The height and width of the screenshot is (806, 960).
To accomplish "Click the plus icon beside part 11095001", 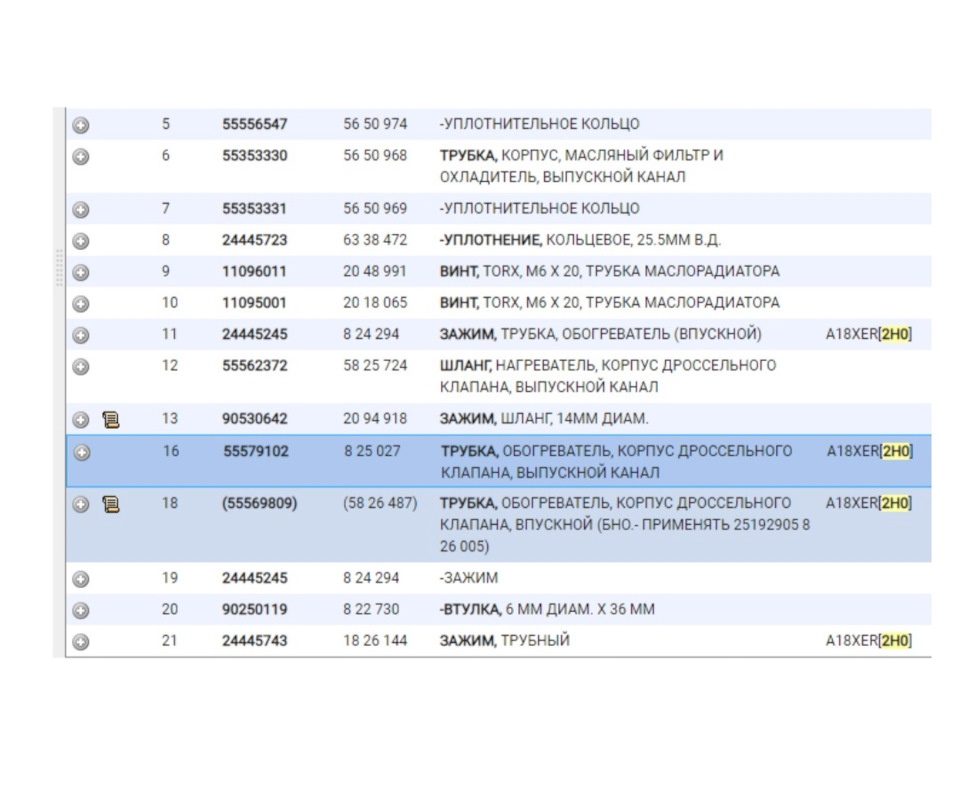I will (81, 304).
